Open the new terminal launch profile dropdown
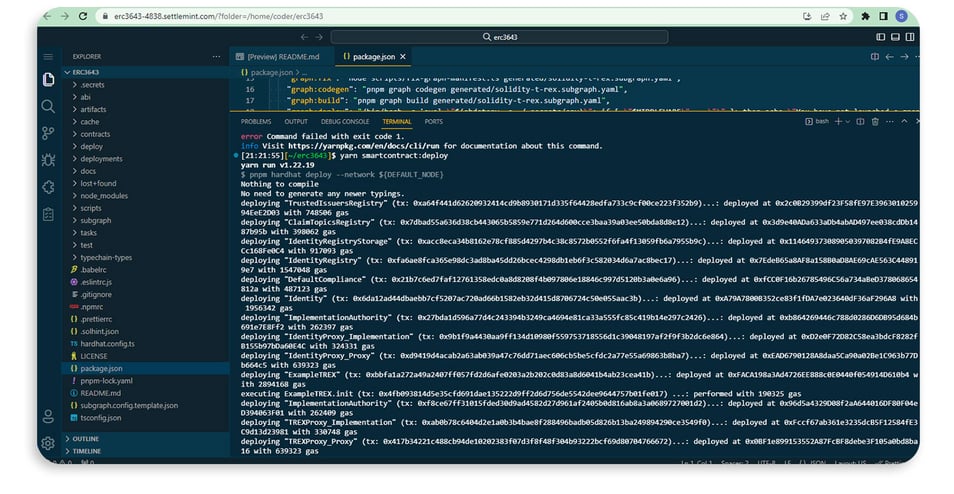This screenshot has height=494, width=954. tap(848, 122)
